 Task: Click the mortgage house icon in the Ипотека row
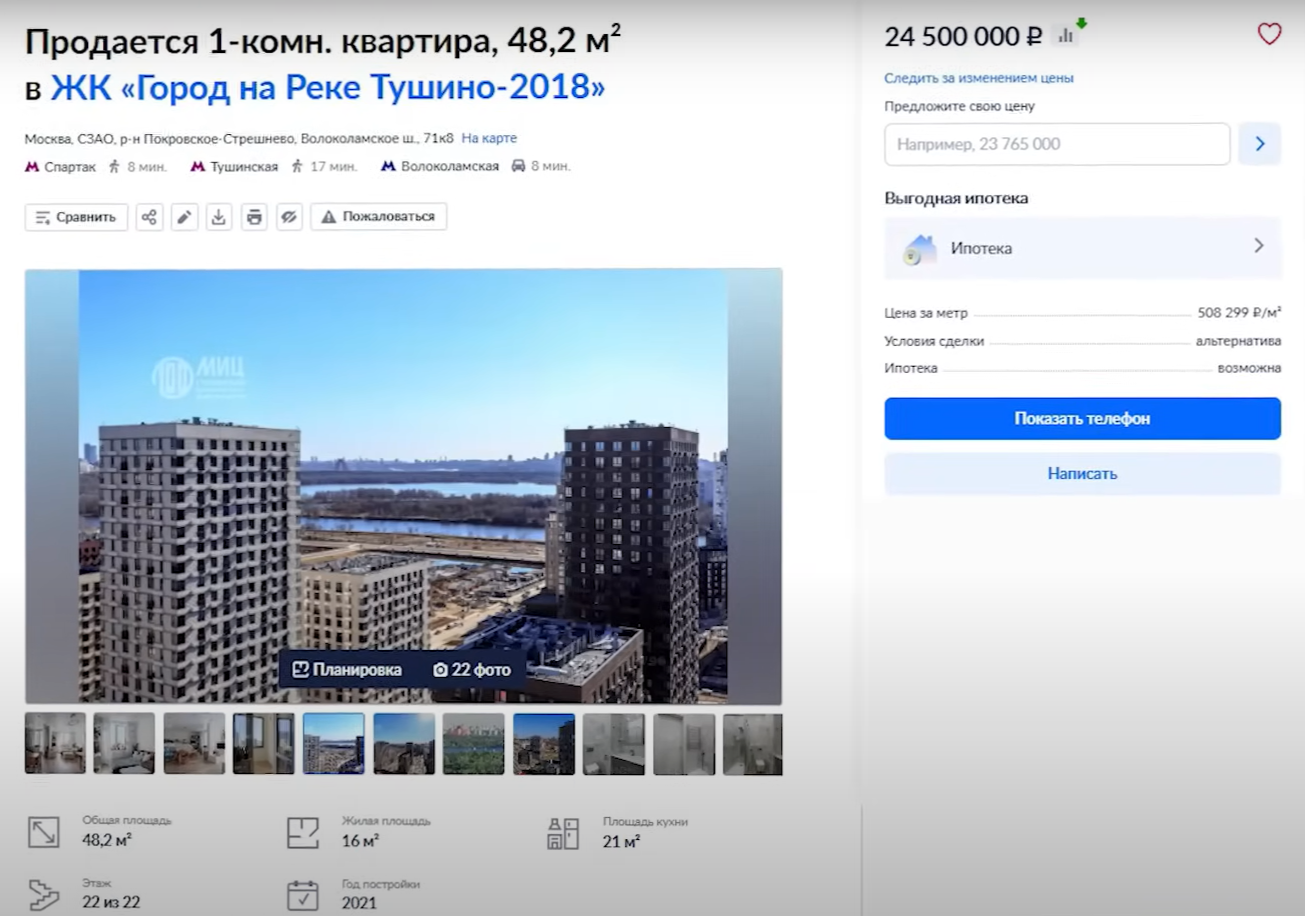[918, 249]
